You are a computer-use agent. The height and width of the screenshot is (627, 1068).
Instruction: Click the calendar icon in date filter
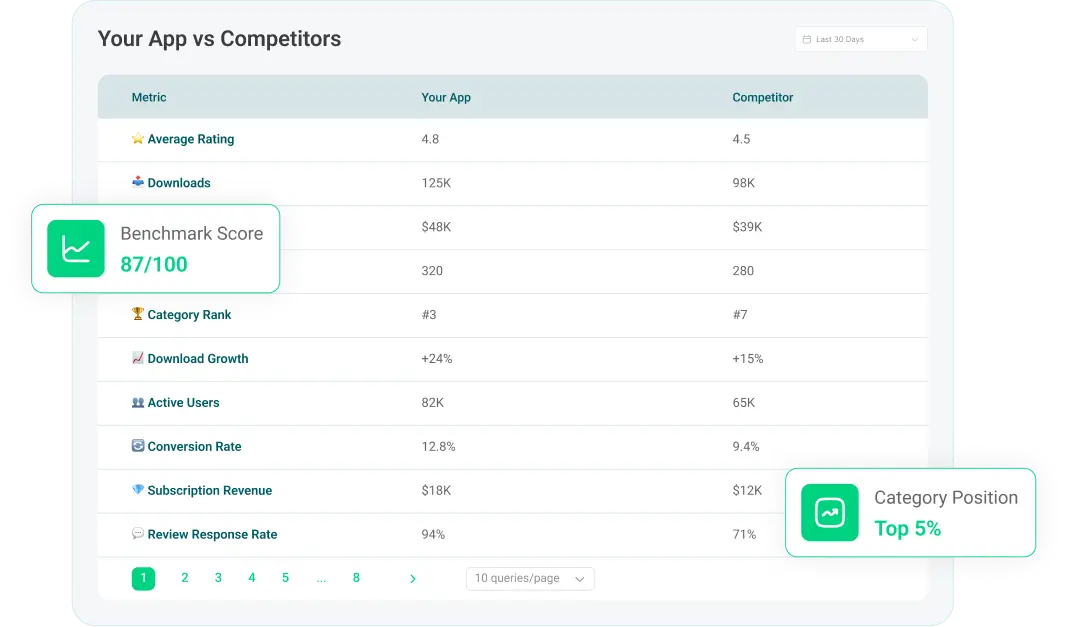[x=806, y=39]
